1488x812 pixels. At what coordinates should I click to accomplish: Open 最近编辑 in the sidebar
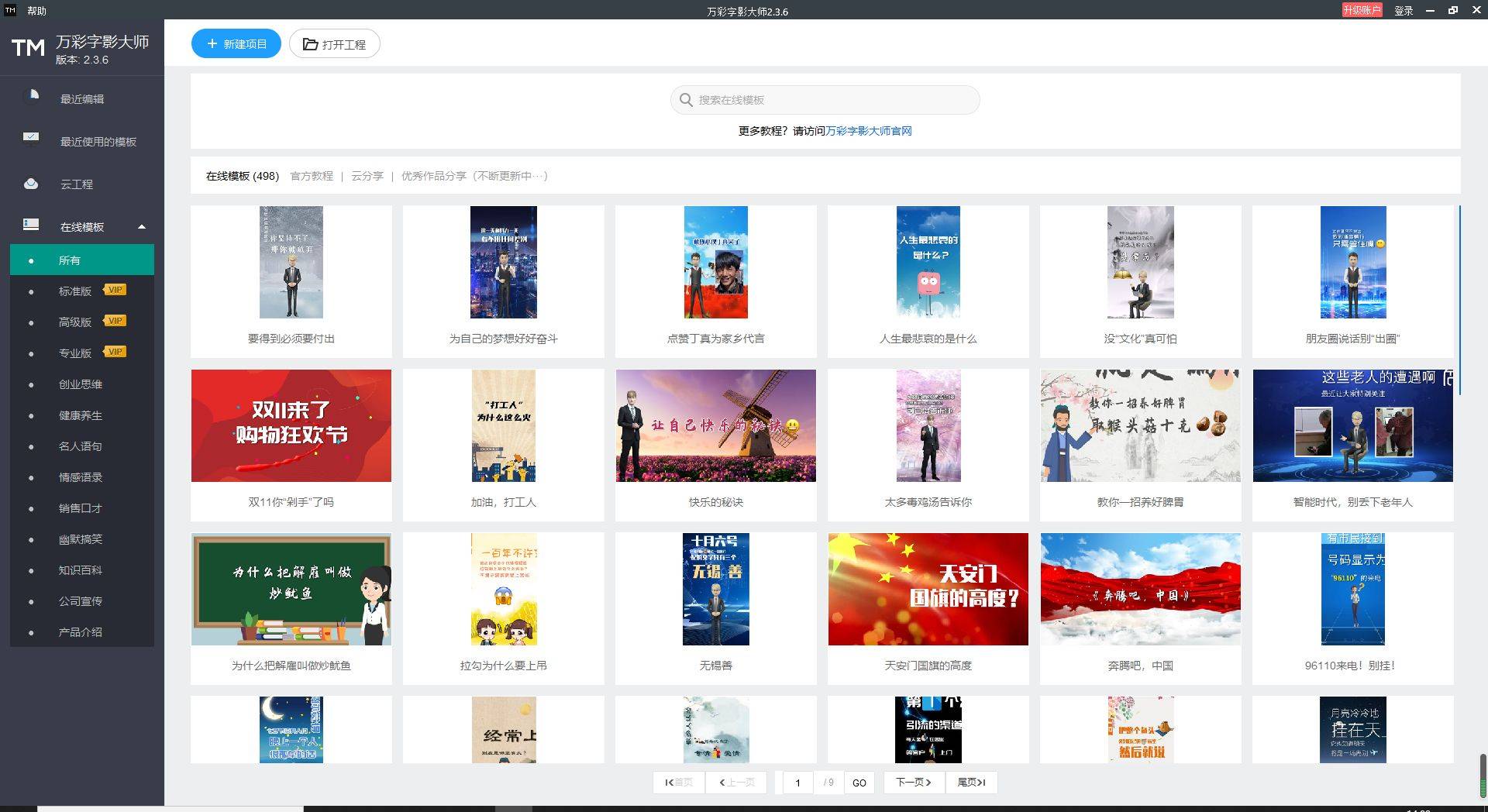(x=82, y=99)
